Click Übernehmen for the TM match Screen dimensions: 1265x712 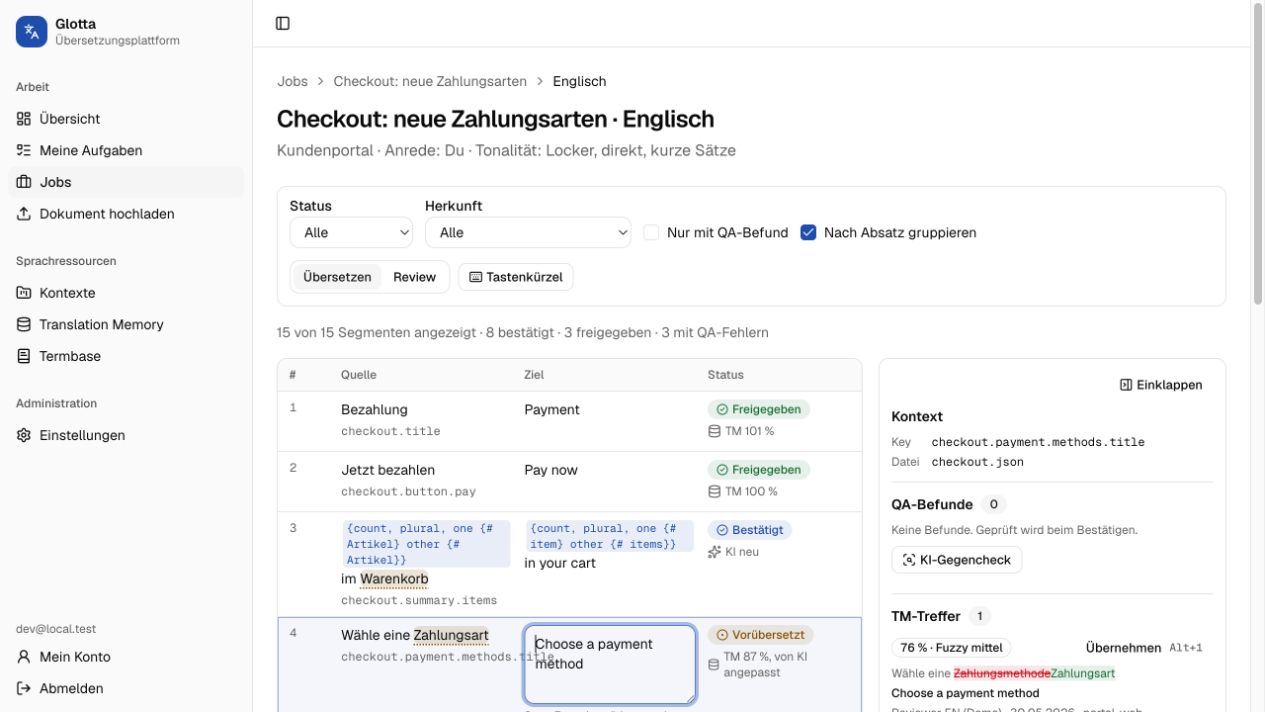(1123, 648)
